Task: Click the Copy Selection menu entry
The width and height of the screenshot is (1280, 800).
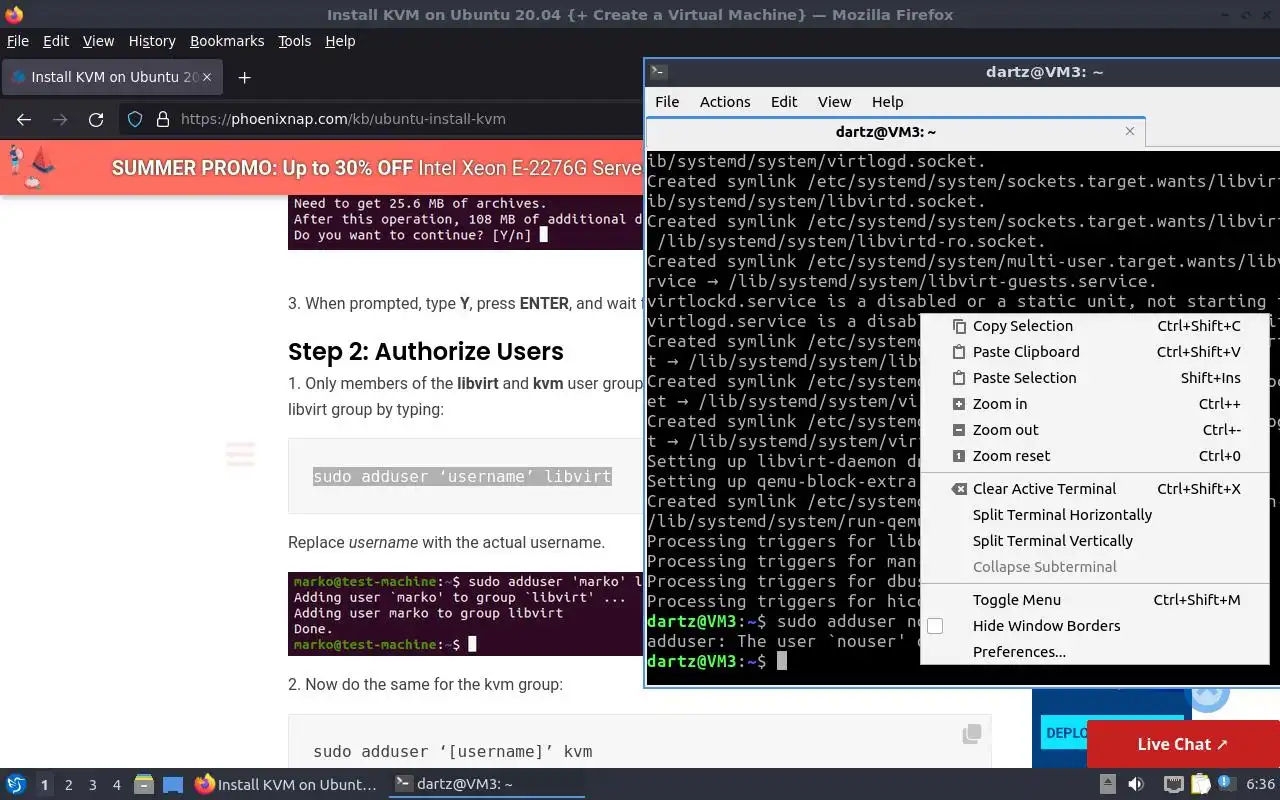Action: pos(1095,326)
